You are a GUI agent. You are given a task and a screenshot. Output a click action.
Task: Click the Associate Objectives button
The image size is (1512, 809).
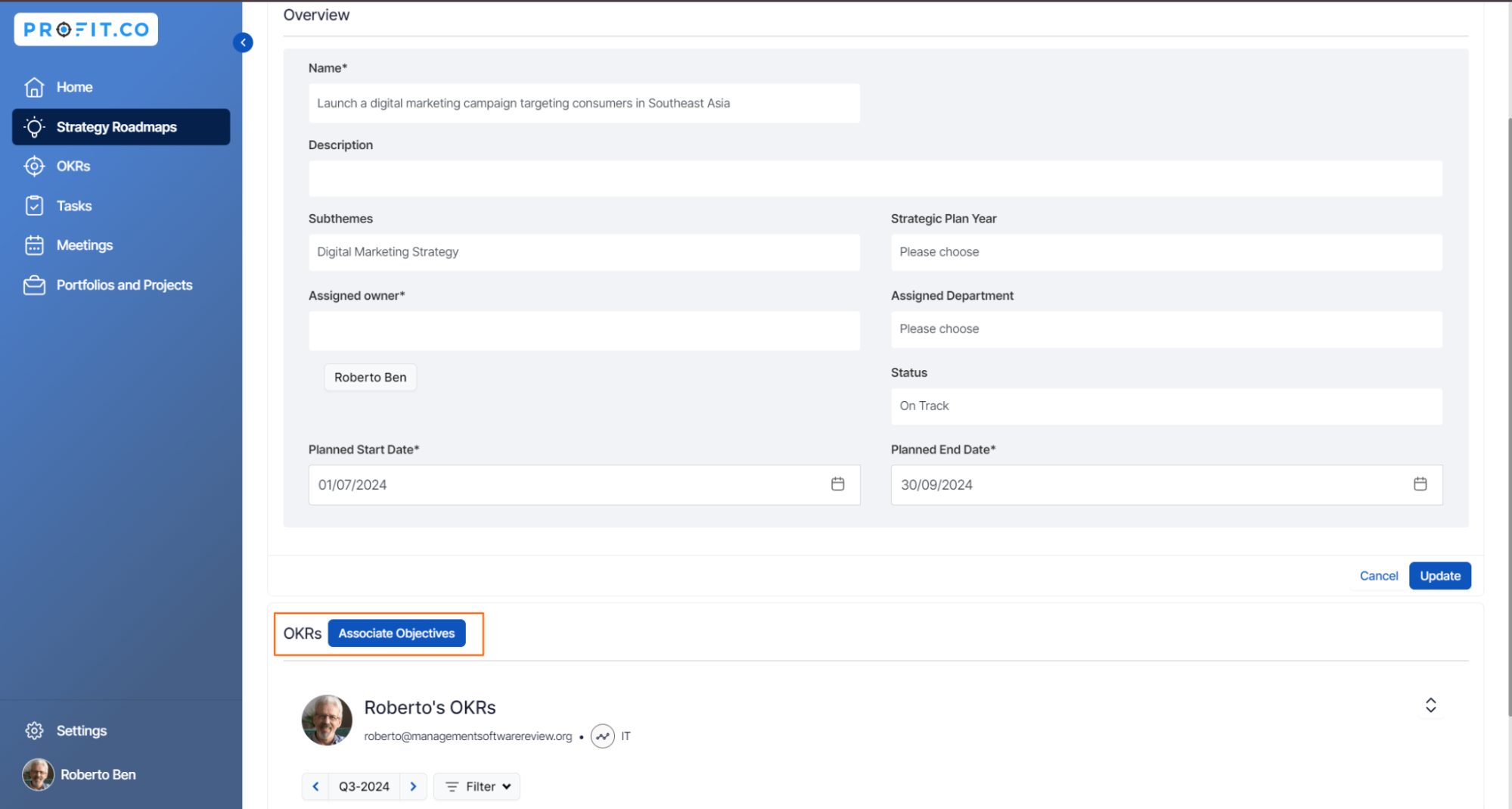point(396,633)
